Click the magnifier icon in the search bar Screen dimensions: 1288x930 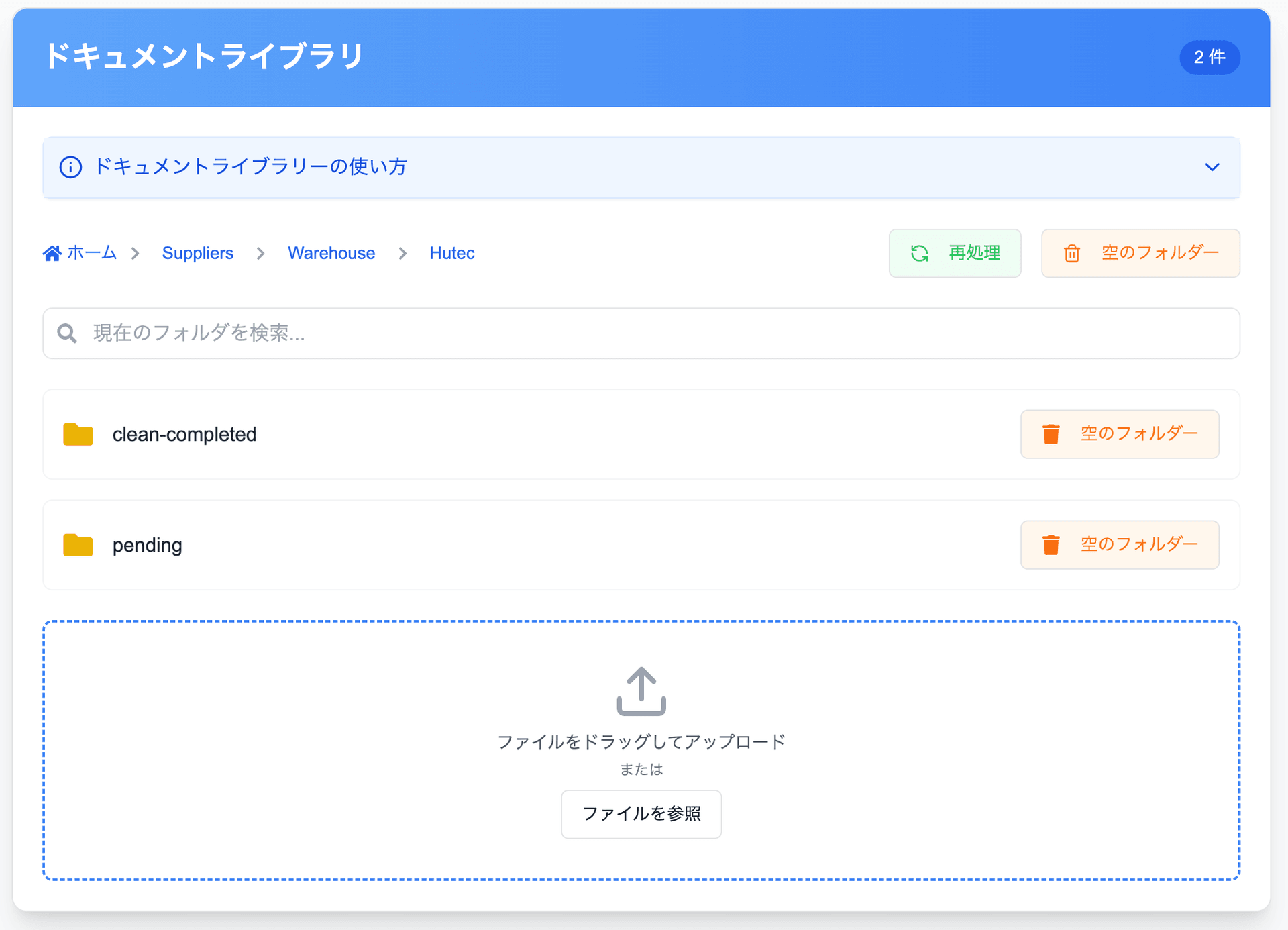pyautogui.click(x=67, y=333)
